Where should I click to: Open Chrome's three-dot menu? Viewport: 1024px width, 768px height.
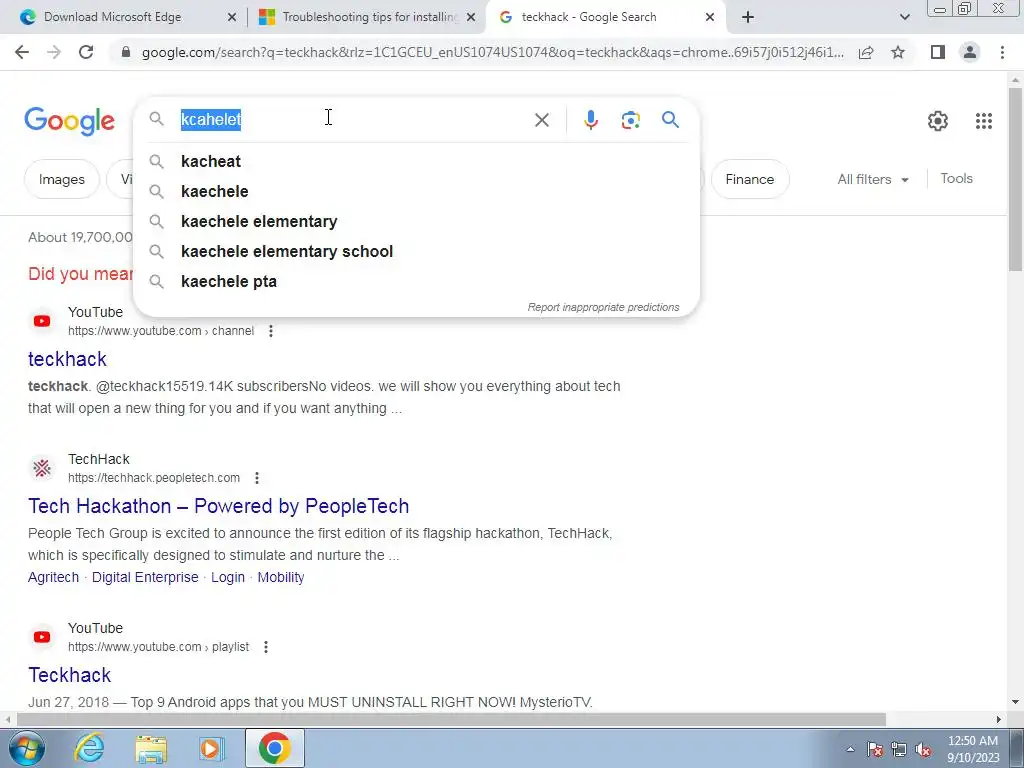[x=1002, y=52]
